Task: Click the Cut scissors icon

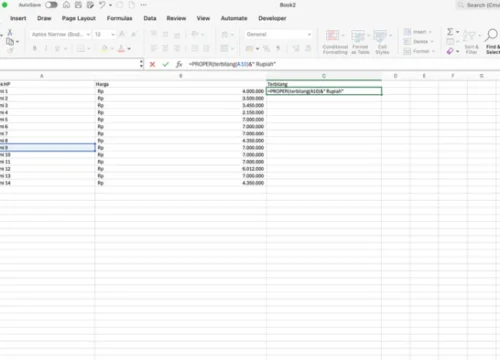Action: point(10,32)
